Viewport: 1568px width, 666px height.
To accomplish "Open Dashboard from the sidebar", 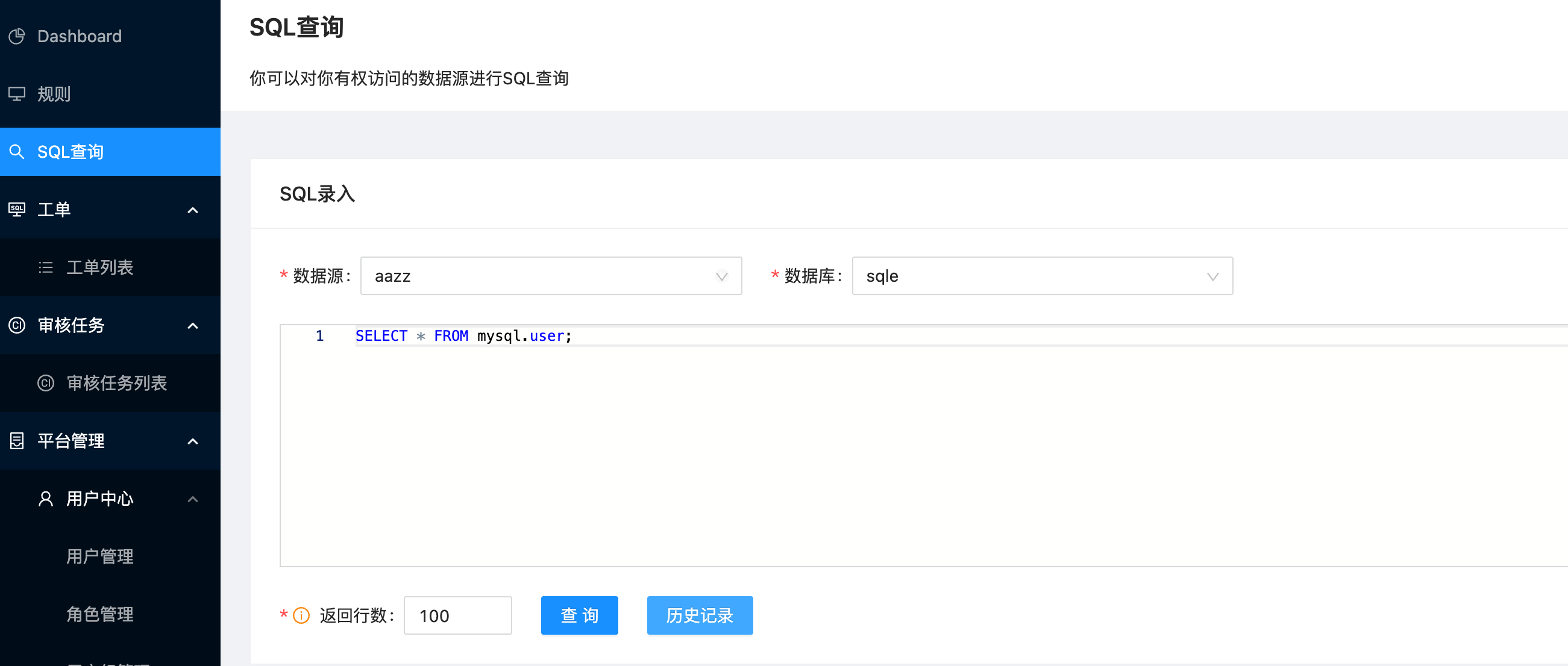I will (110, 37).
